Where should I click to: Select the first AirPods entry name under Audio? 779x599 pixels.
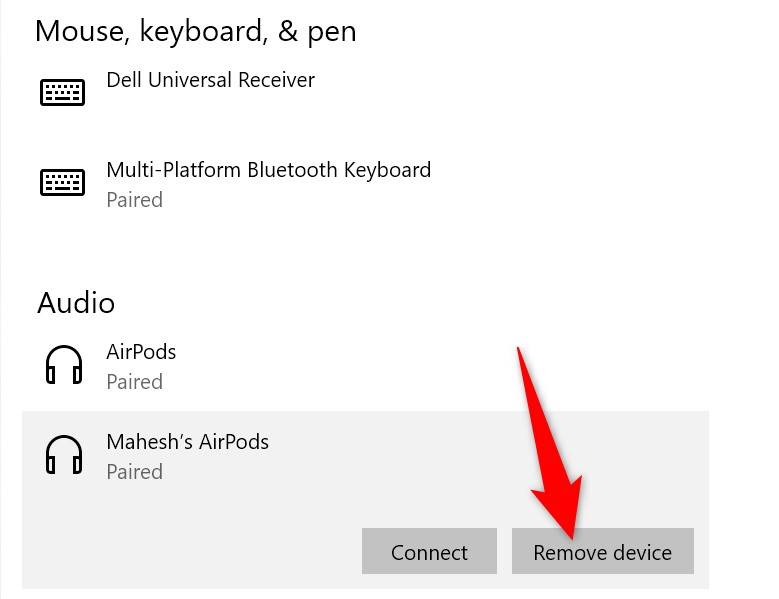[x=141, y=352]
